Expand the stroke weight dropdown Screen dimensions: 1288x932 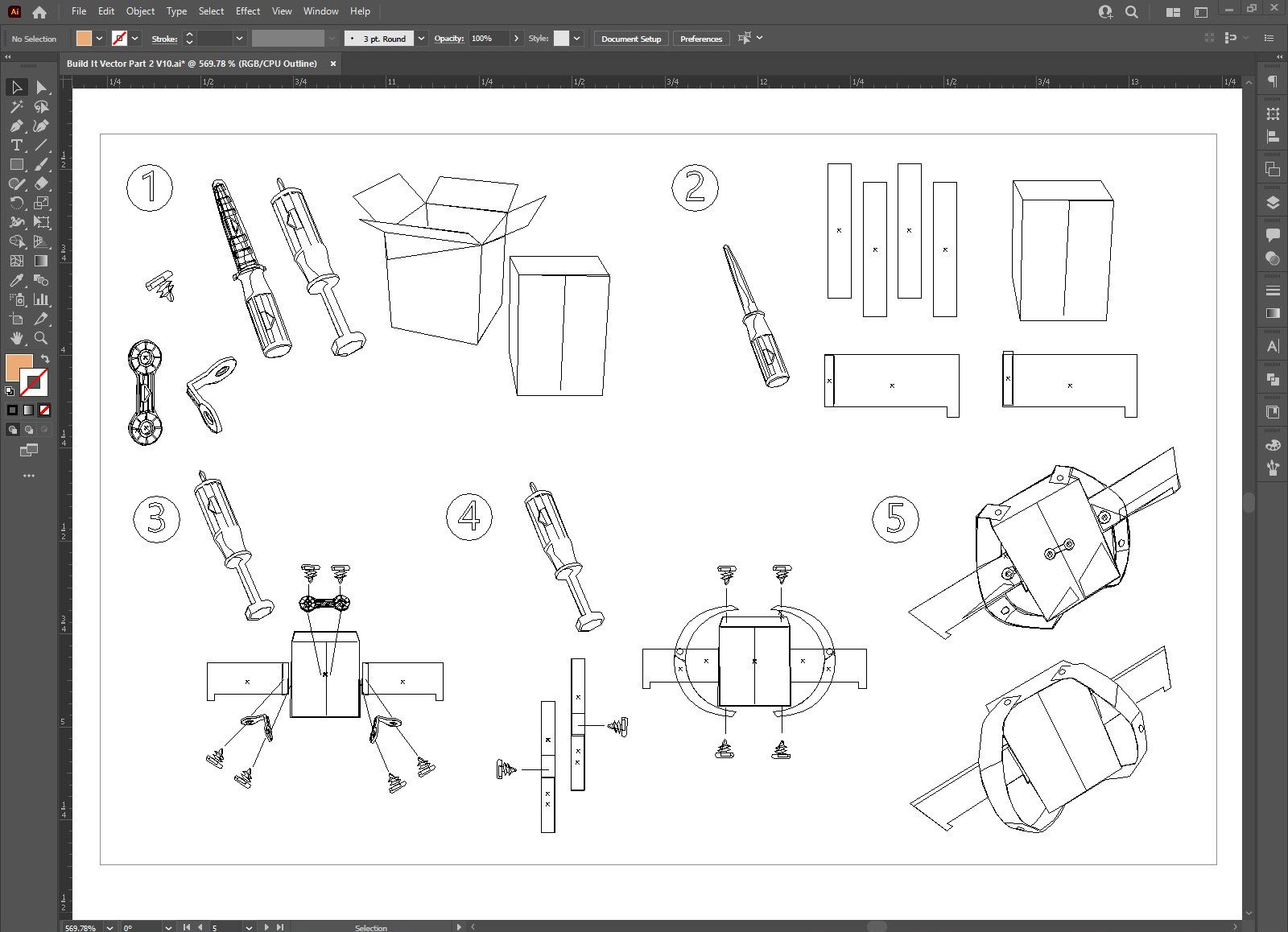point(239,39)
